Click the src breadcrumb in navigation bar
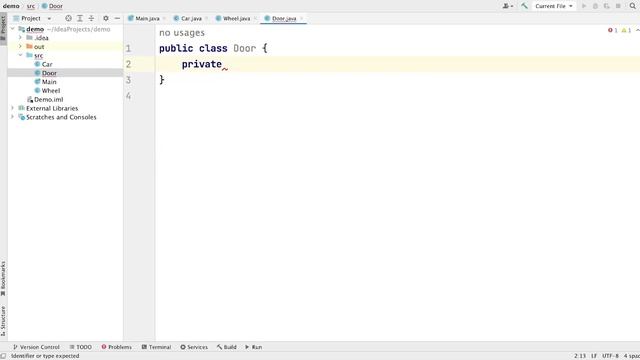 (x=31, y=6)
